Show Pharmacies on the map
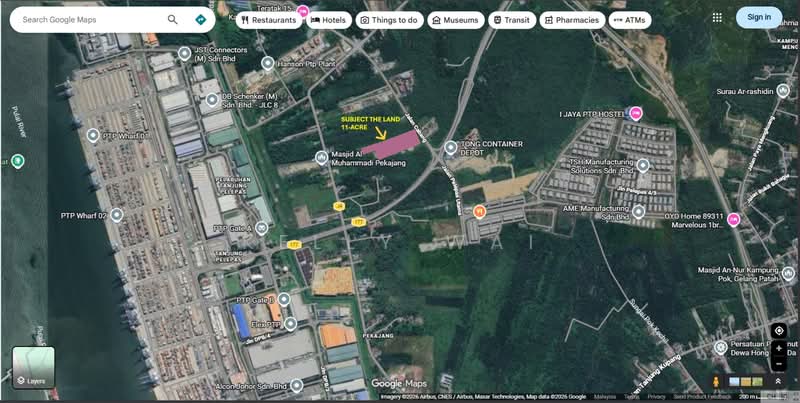This screenshot has height=403, width=800. click(572, 20)
